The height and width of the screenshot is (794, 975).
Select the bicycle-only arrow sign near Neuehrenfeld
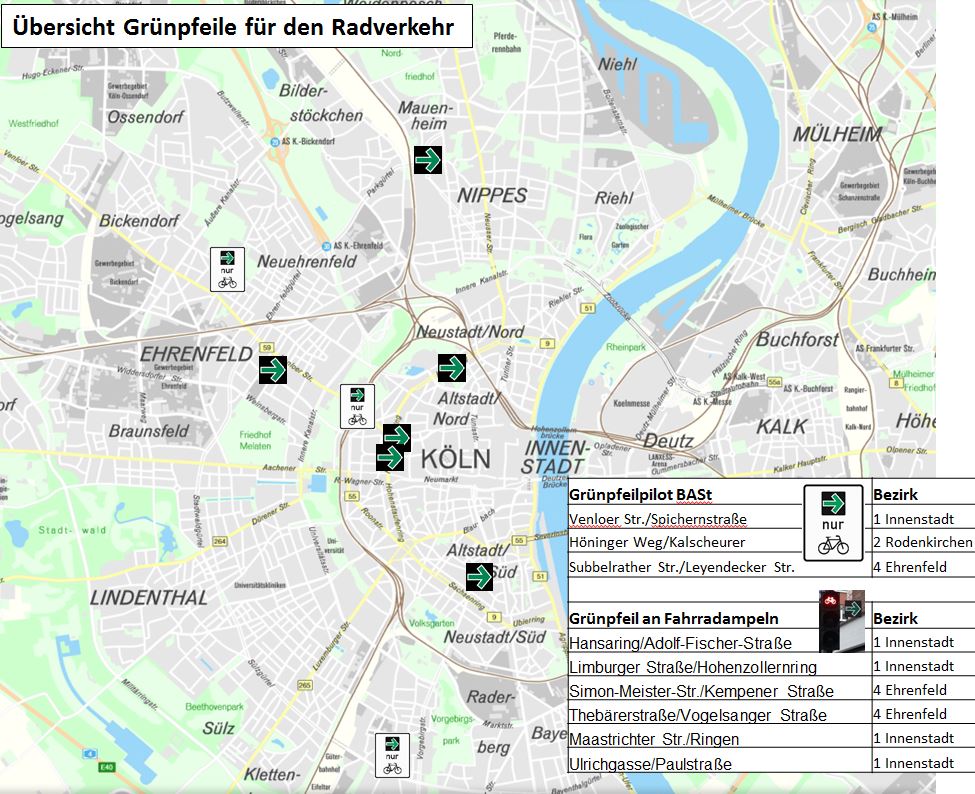(227, 269)
